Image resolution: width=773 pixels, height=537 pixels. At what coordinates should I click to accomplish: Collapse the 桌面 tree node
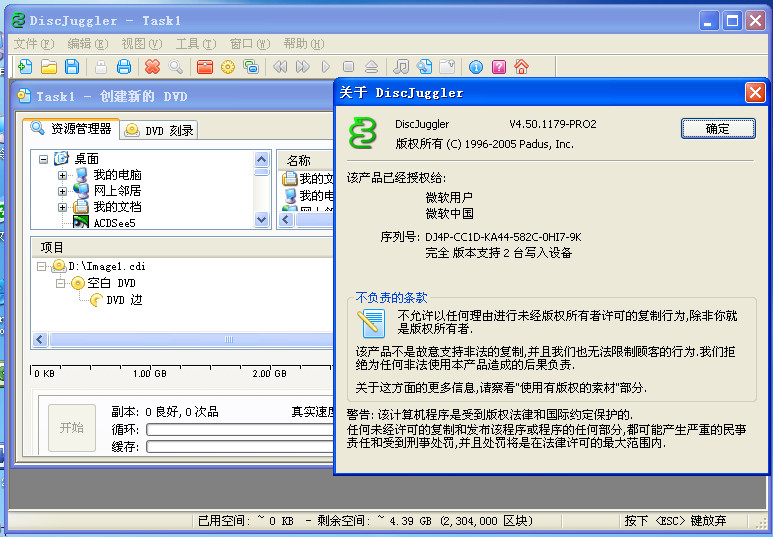coord(43,159)
